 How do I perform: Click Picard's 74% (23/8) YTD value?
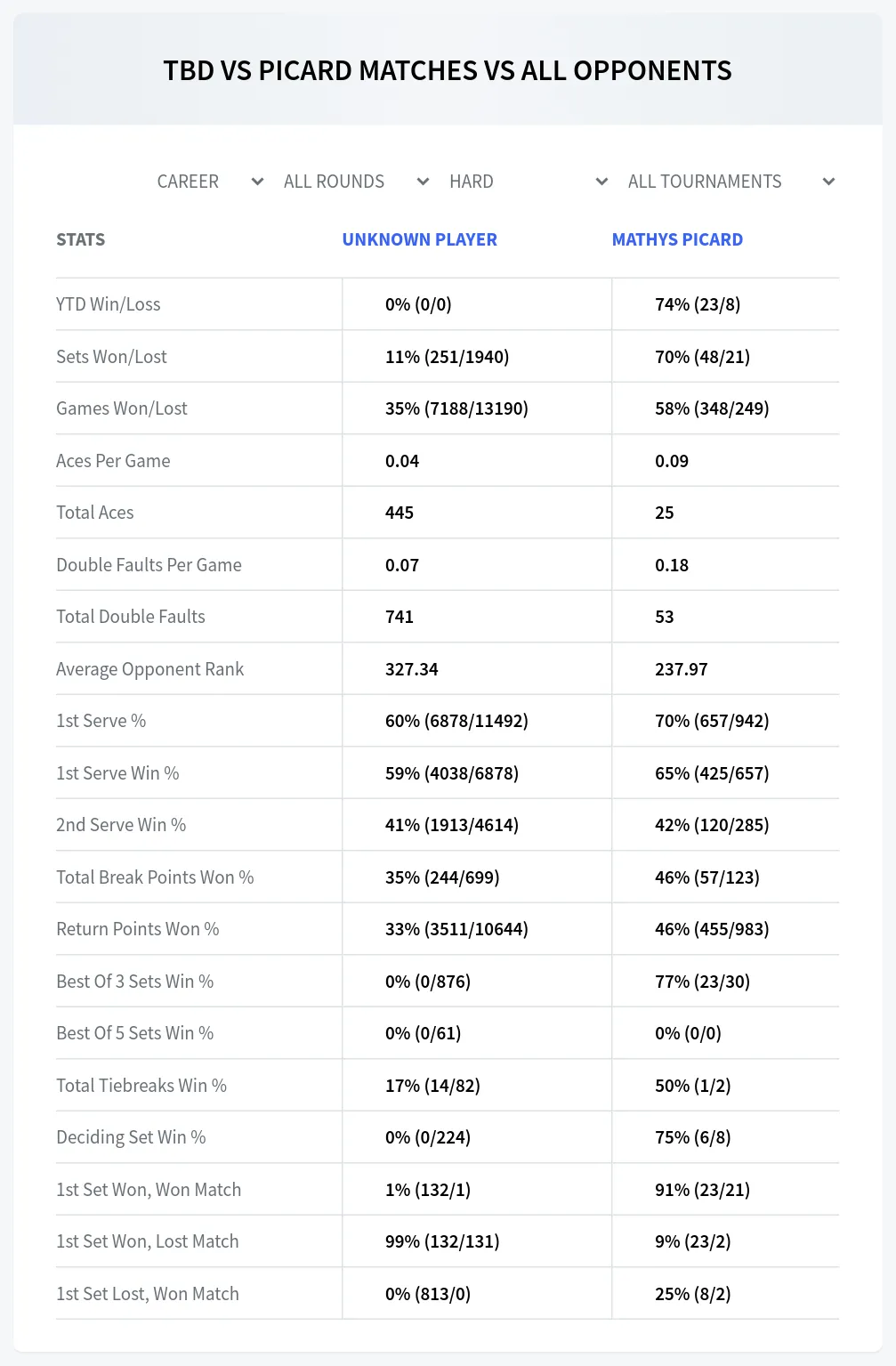pyautogui.click(x=698, y=304)
